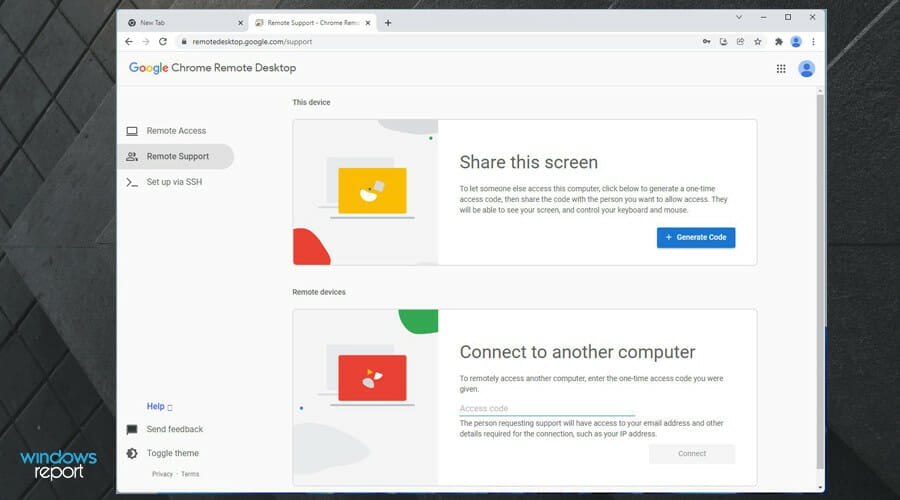
Task: Switch to the New Tab tab
Action: tap(184, 23)
